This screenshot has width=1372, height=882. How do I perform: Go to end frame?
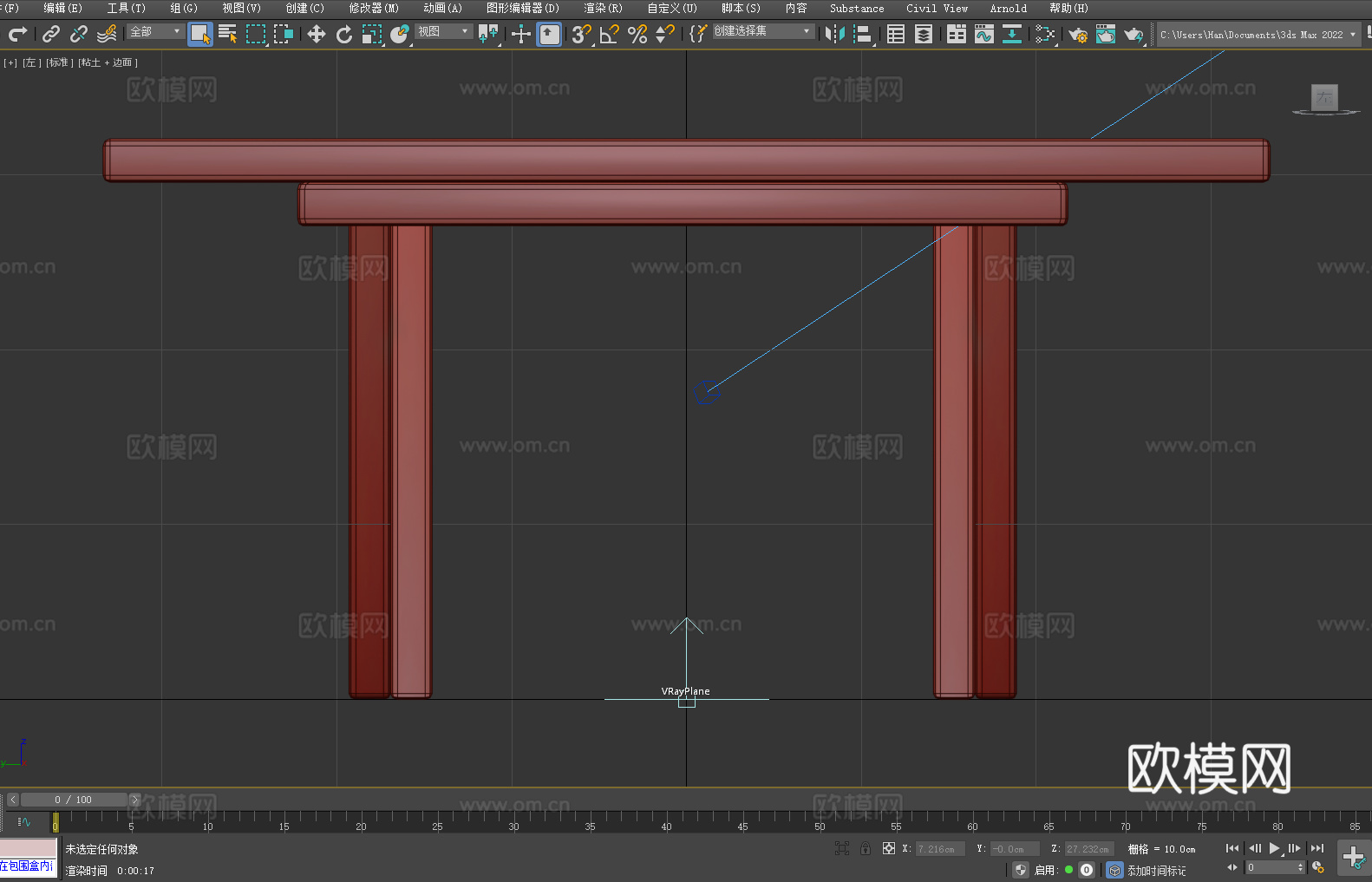click(1317, 848)
